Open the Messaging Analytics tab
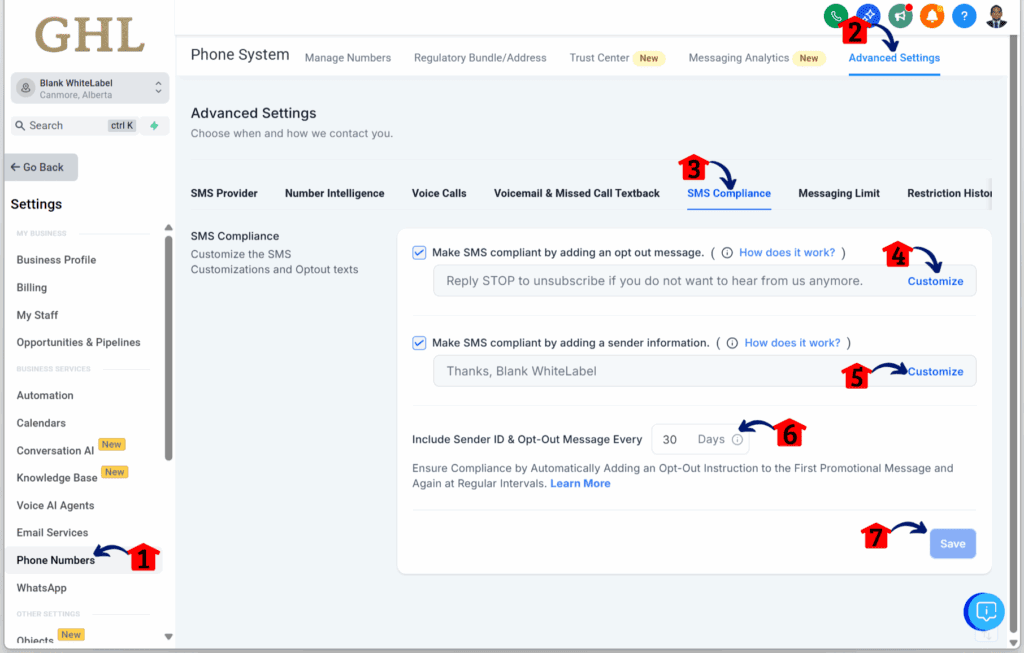 pos(739,58)
